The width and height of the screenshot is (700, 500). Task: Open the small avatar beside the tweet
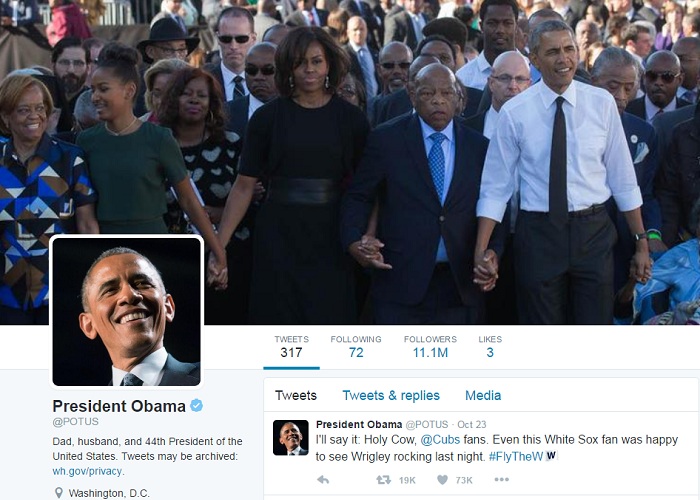pyautogui.click(x=291, y=438)
